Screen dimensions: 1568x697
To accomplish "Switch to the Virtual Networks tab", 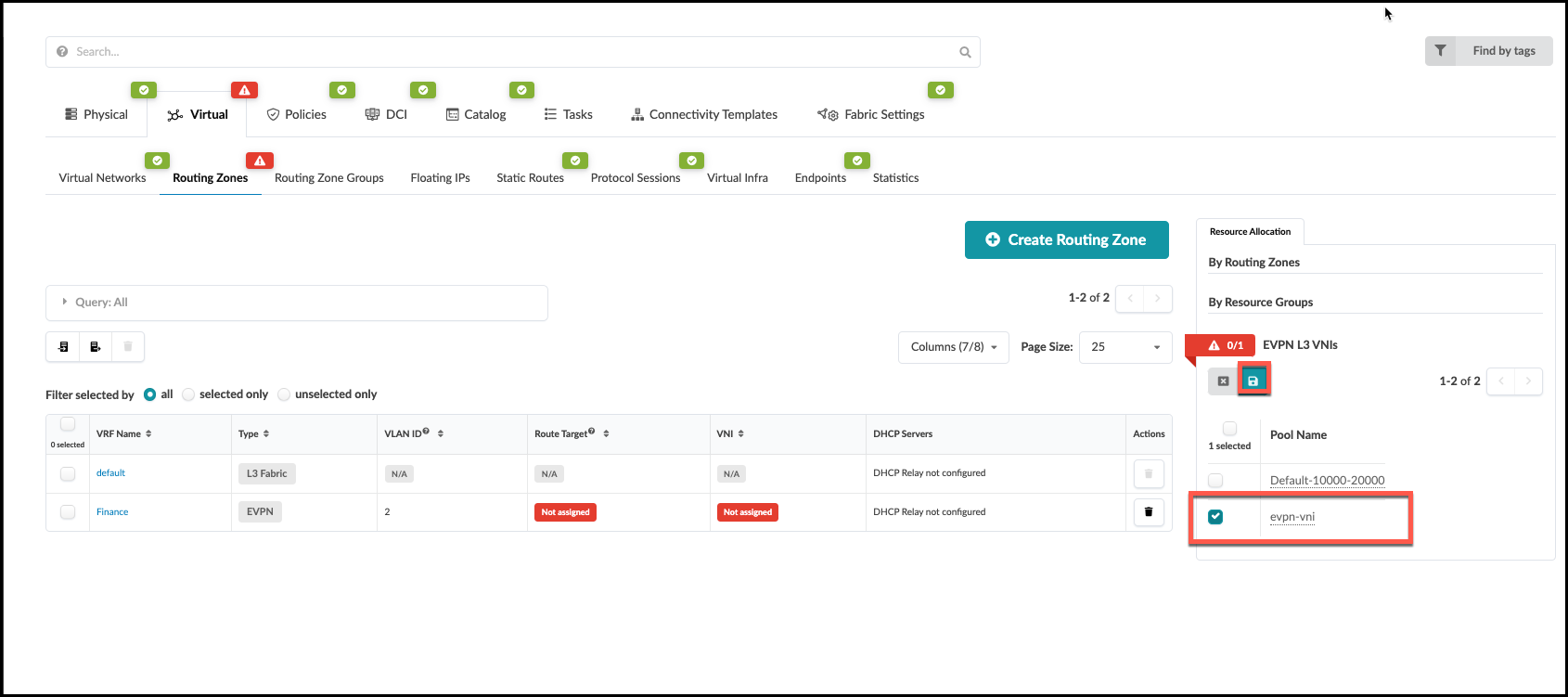I will tap(102, 178).
